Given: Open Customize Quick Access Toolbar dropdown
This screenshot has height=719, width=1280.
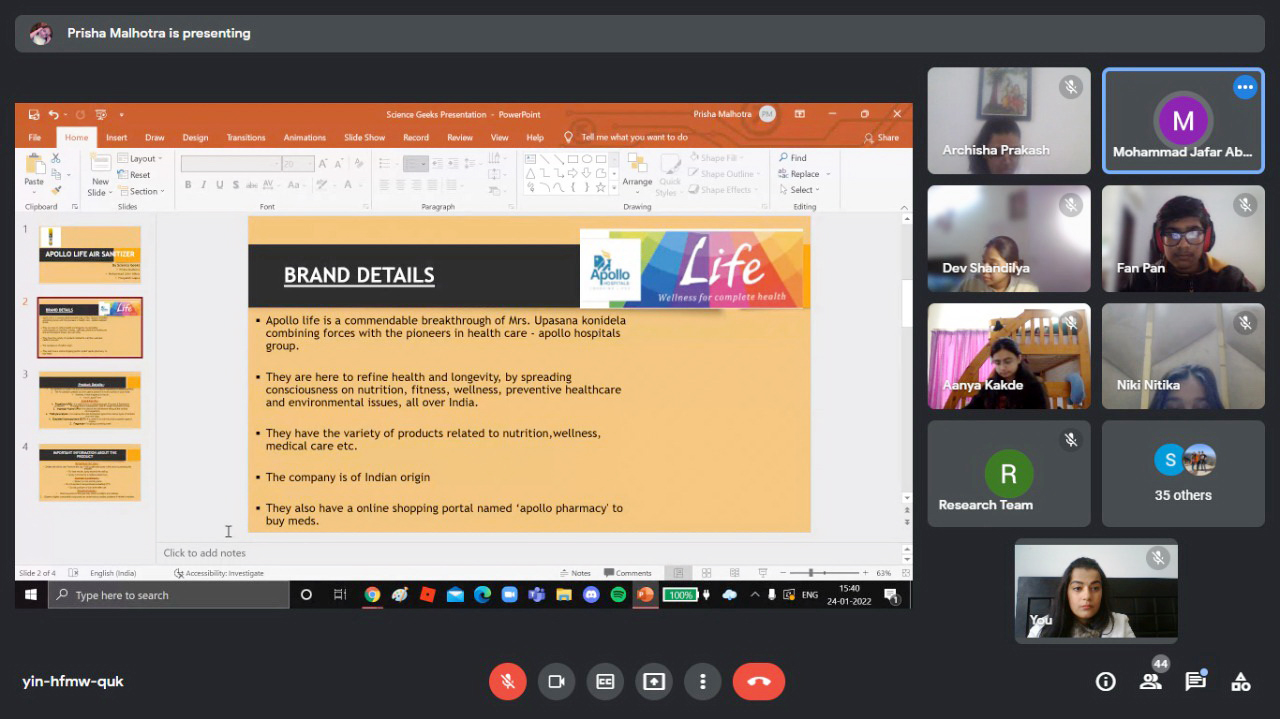Looking at the screenshot, I should [x=122, y=114].
